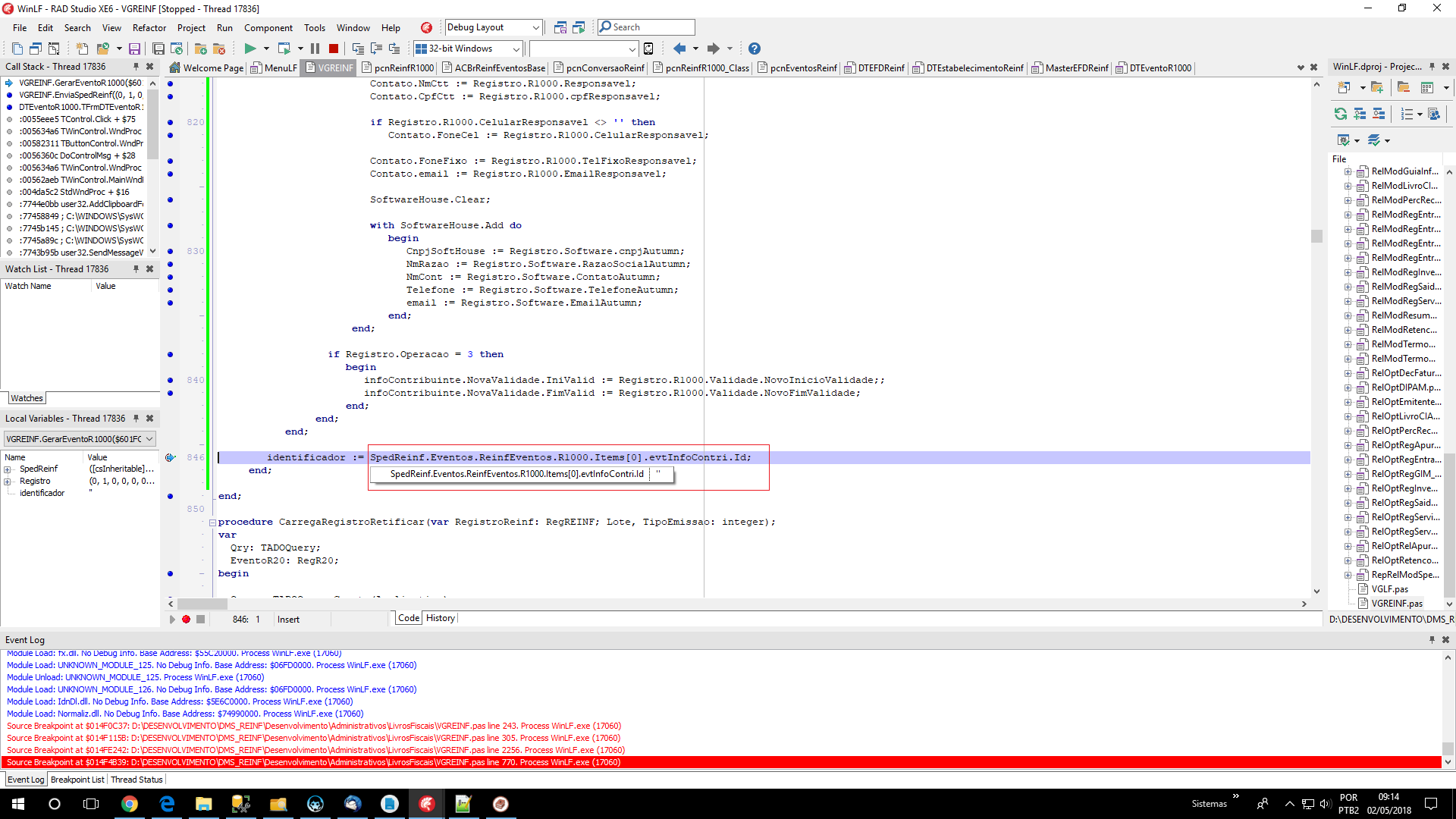Click the code editor horizontal scrollbar thumb
1456x819 pixels.
[202, 604]
